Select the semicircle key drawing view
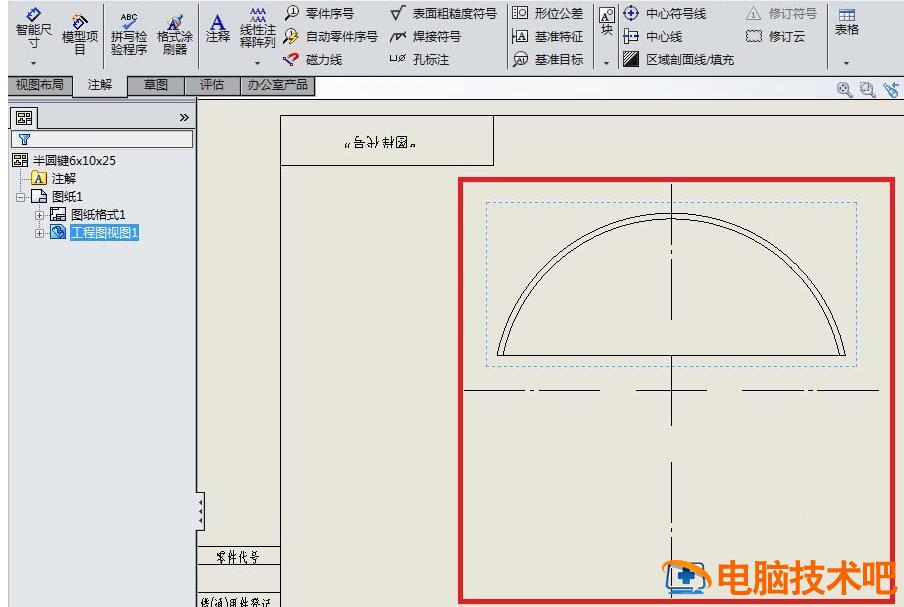The image size is (904, 607). click(x=671, y=284)
